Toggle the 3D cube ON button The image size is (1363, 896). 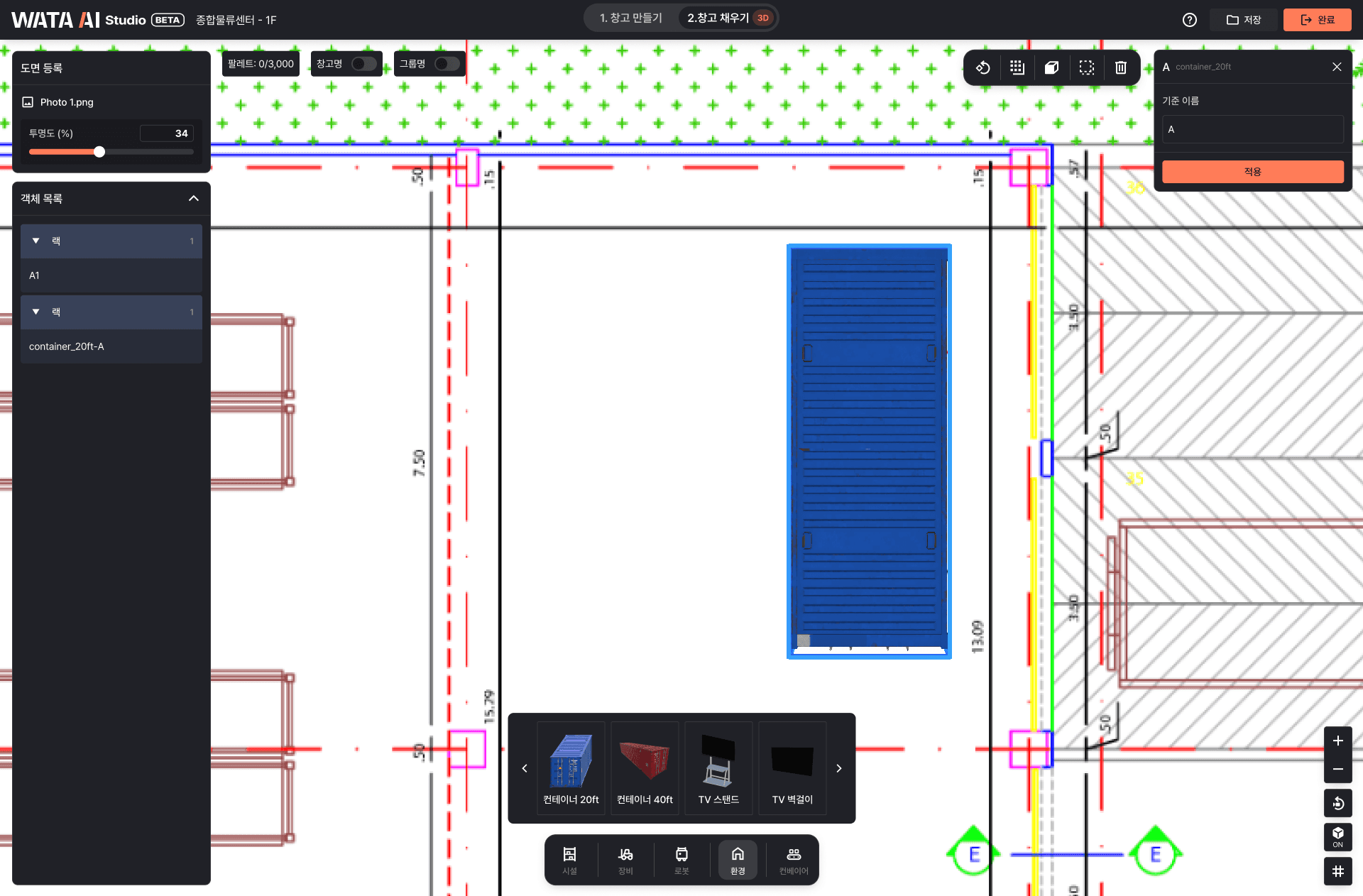point(1337,836)
